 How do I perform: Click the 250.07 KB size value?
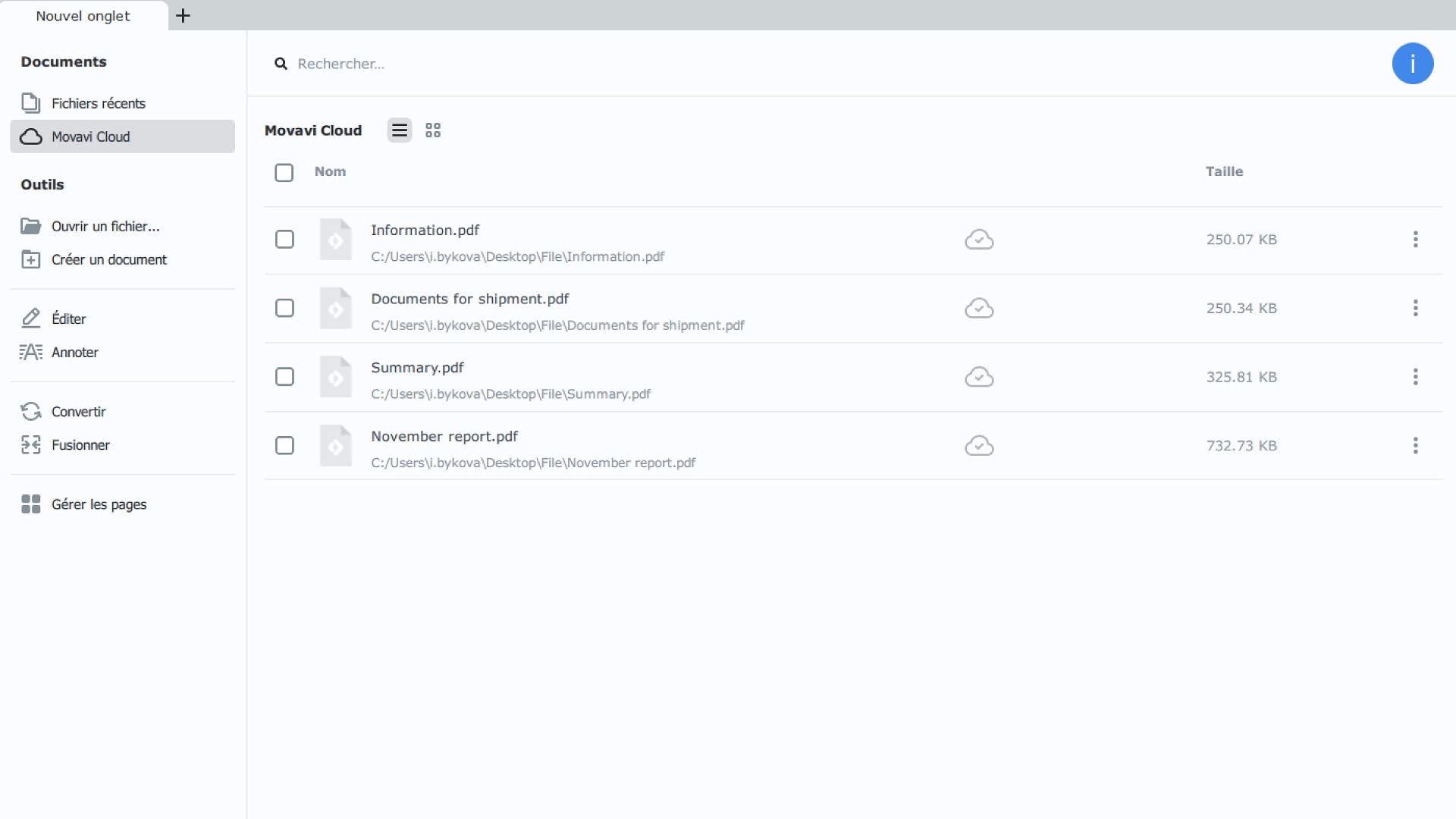[1241, 240]
